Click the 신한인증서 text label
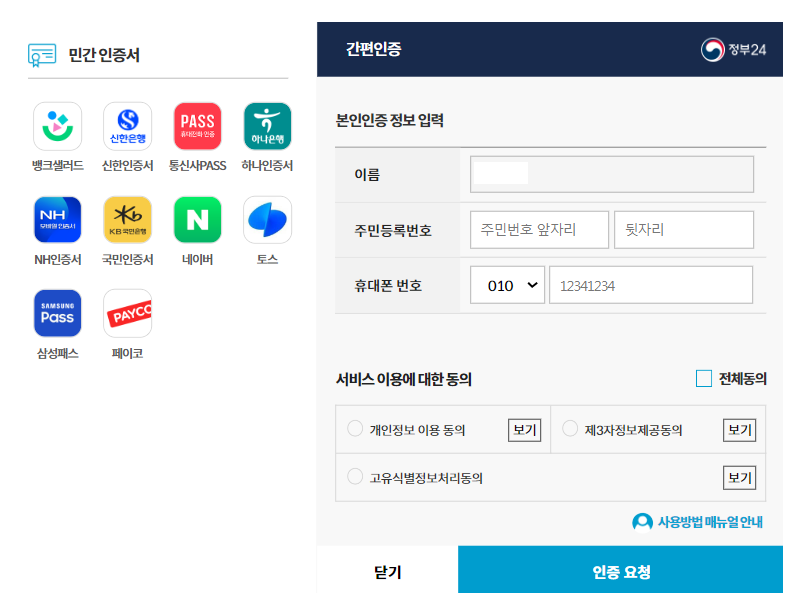 tap(128, 166)
